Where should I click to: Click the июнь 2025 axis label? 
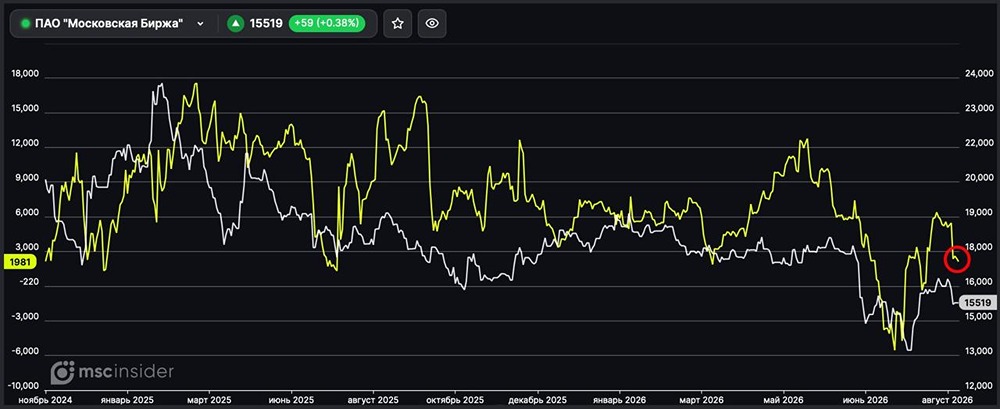click(292, 399)
